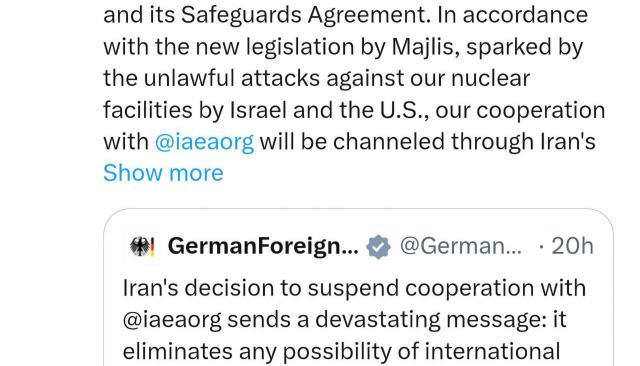Click the text "will be channeled through Iran's"
Image resolution: width=640 pixels, height=366 pixels.
(427, 142)
